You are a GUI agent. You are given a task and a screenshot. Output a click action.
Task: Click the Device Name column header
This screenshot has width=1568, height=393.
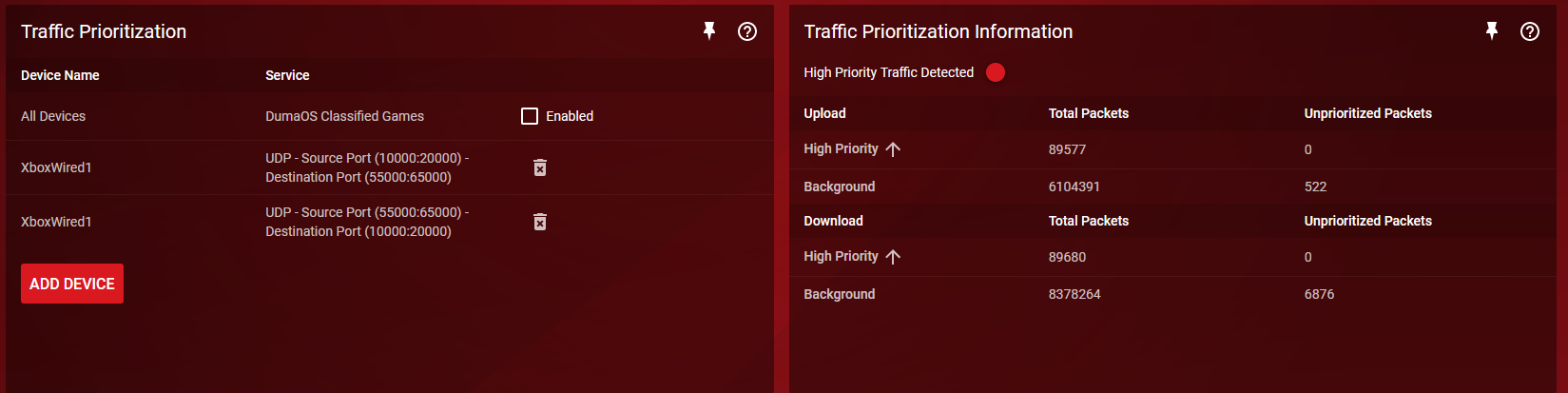coord(60,75)
